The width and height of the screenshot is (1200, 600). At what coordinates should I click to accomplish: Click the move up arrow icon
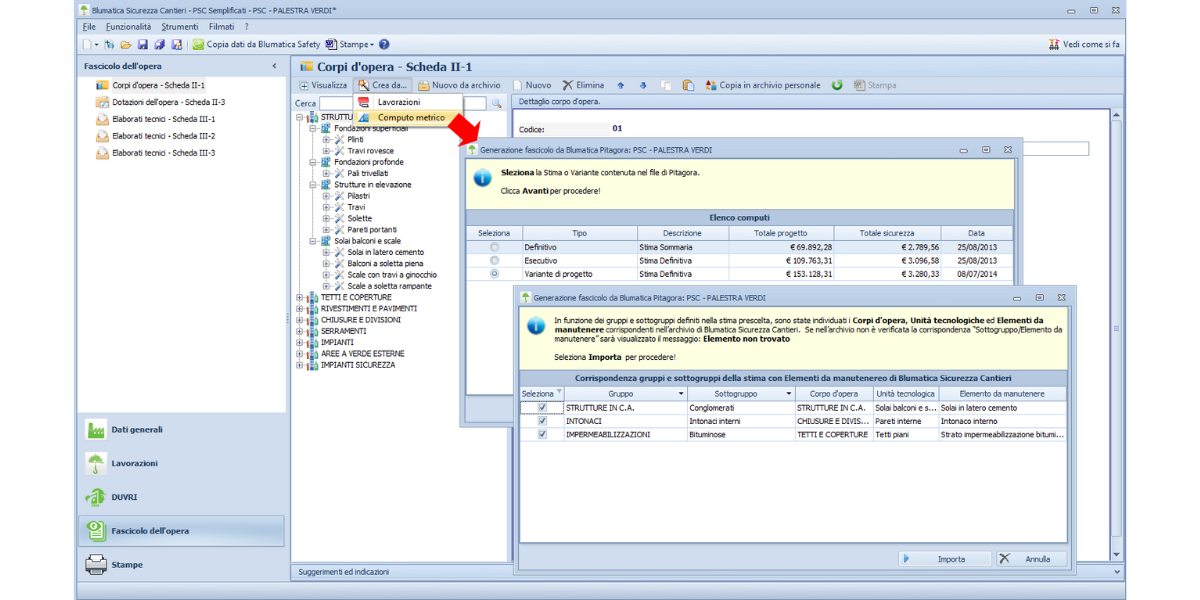[620, 86]
